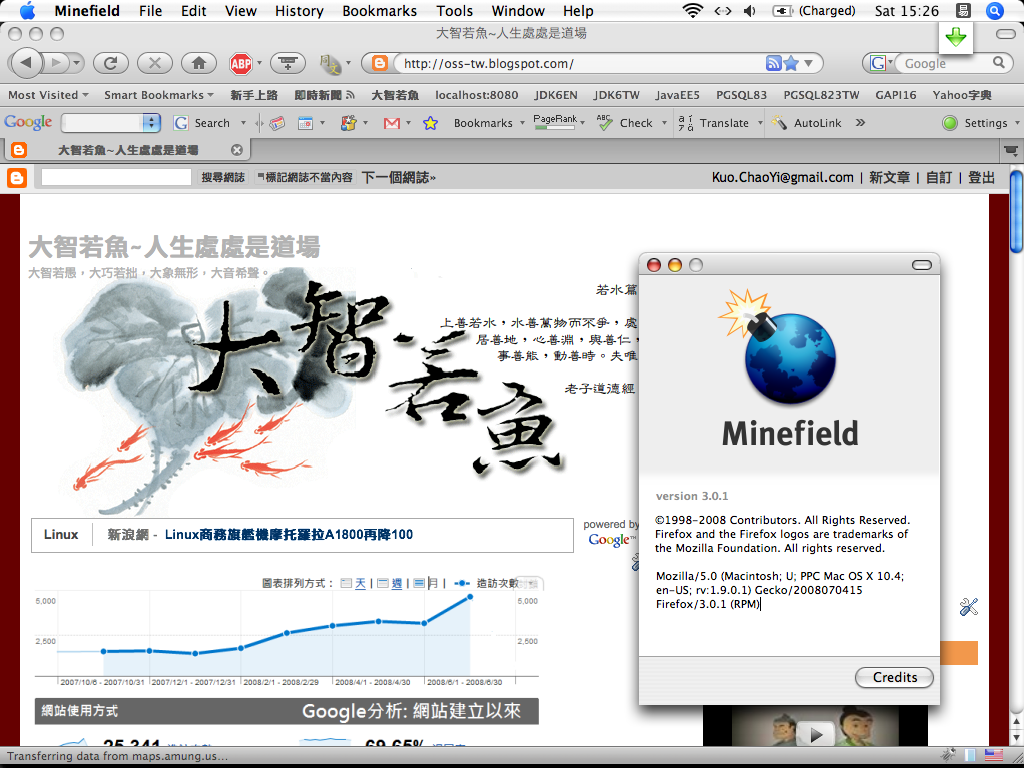
Task: Expand the Google Toolbar Bookmarks dropdown
Action: [x=522, y=123]
